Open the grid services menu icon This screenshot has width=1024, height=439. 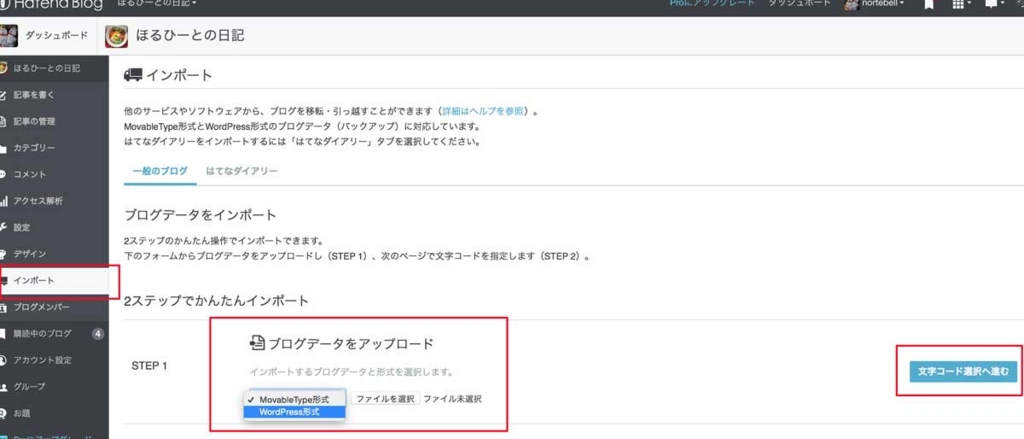[958, 4]
